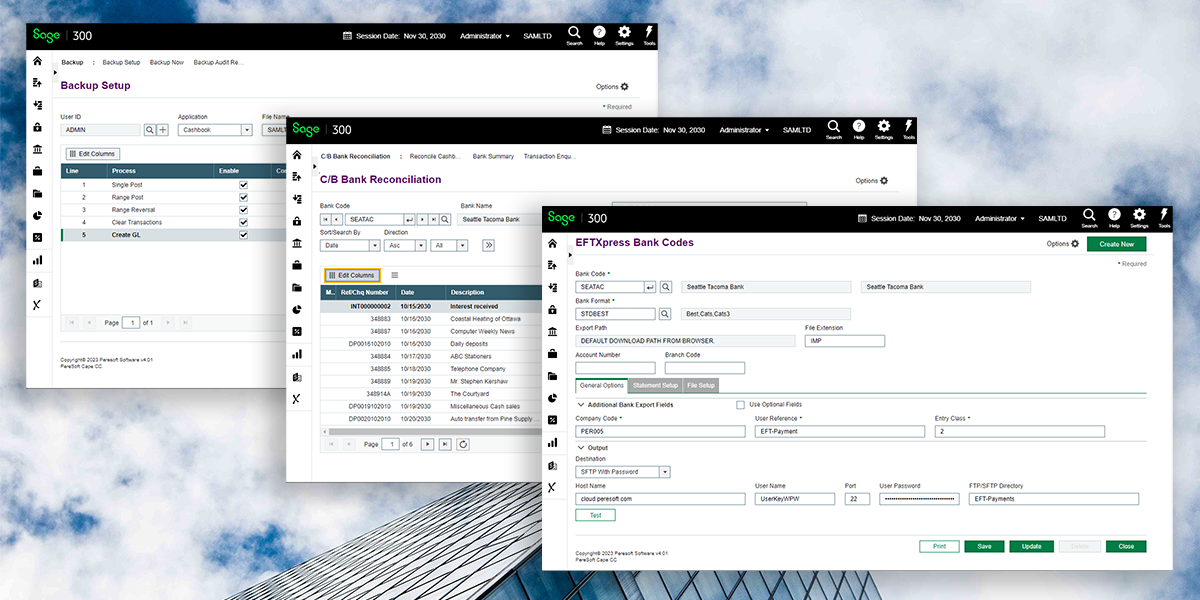
Task: Open Search in EFTXpress window header
Action: (1090, 217)
